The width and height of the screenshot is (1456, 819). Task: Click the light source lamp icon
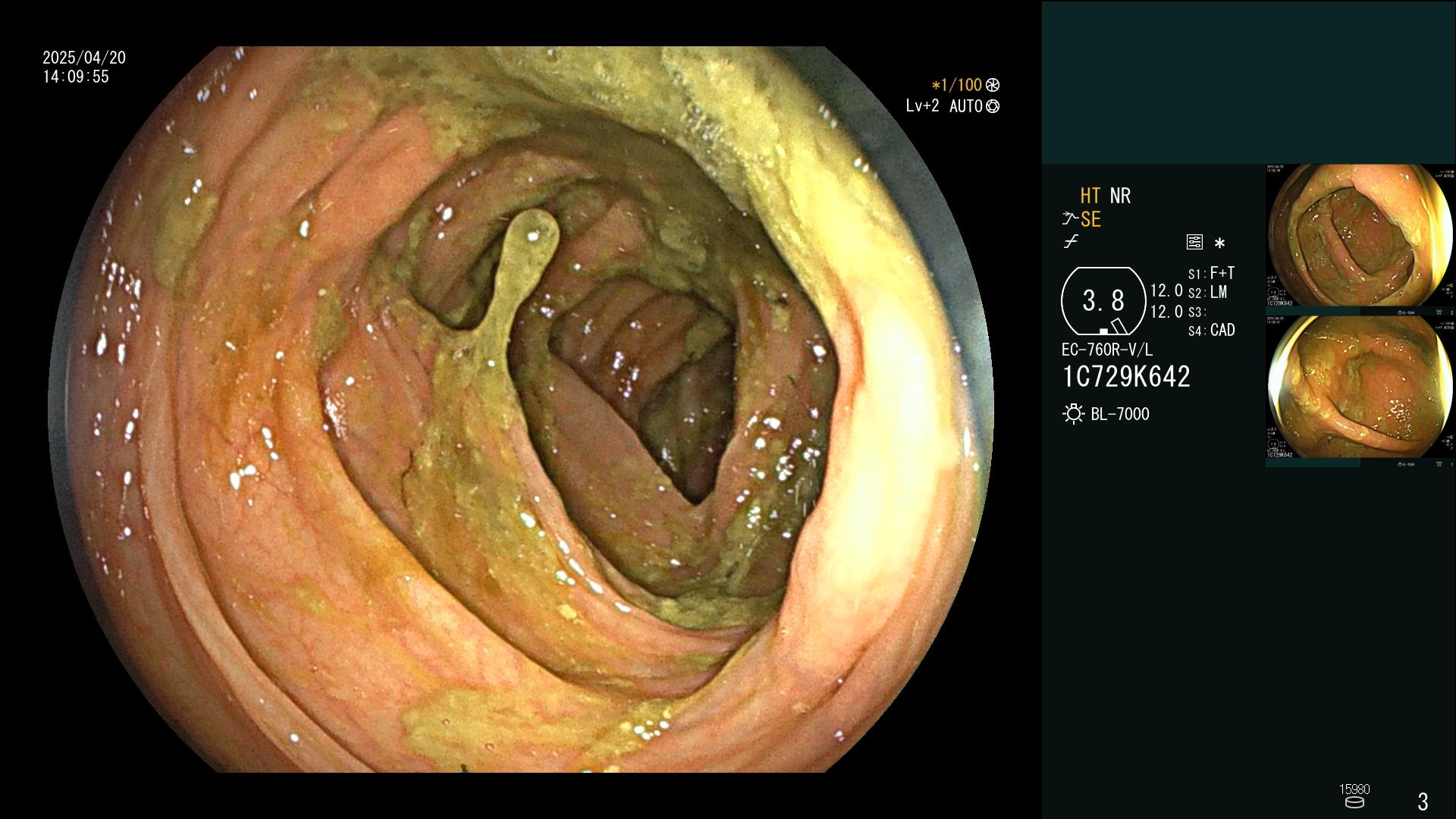[x=1073, y=414]
